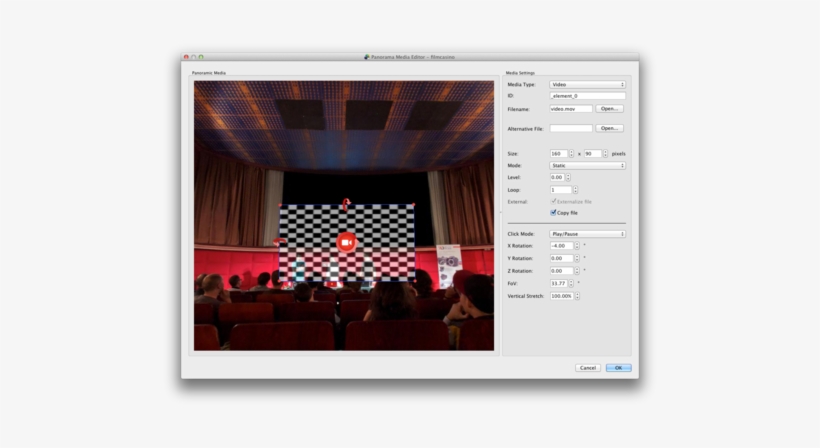Click Open next to the Alternative File field
820x448 pixels.
coord(609,128)
